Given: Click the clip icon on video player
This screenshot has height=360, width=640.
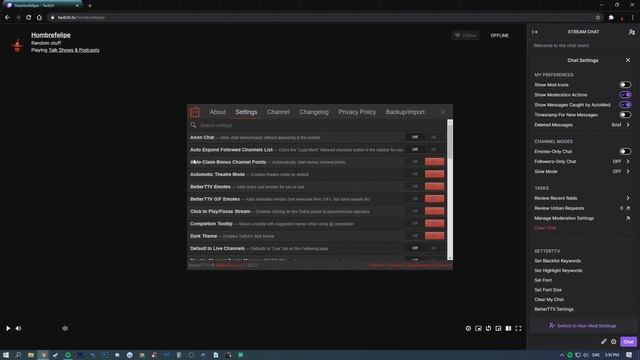Looking at the screenshot, I should [x=488, y=328].
